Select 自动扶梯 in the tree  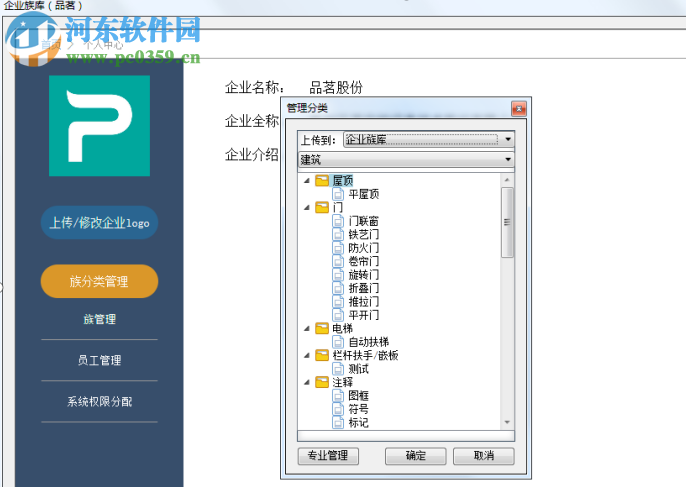(x=369, y=342)
